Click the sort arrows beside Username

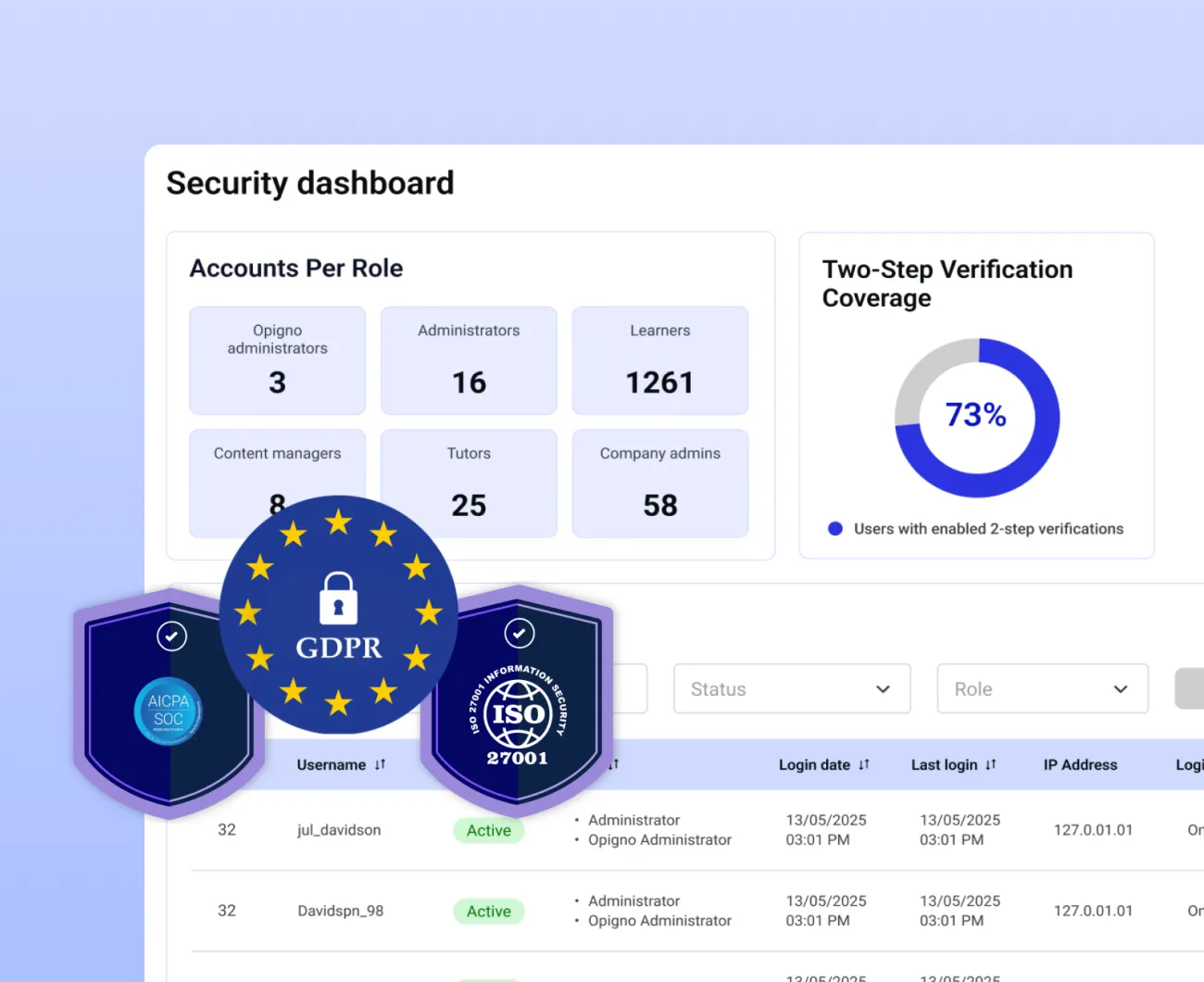[x=380, y=764]
